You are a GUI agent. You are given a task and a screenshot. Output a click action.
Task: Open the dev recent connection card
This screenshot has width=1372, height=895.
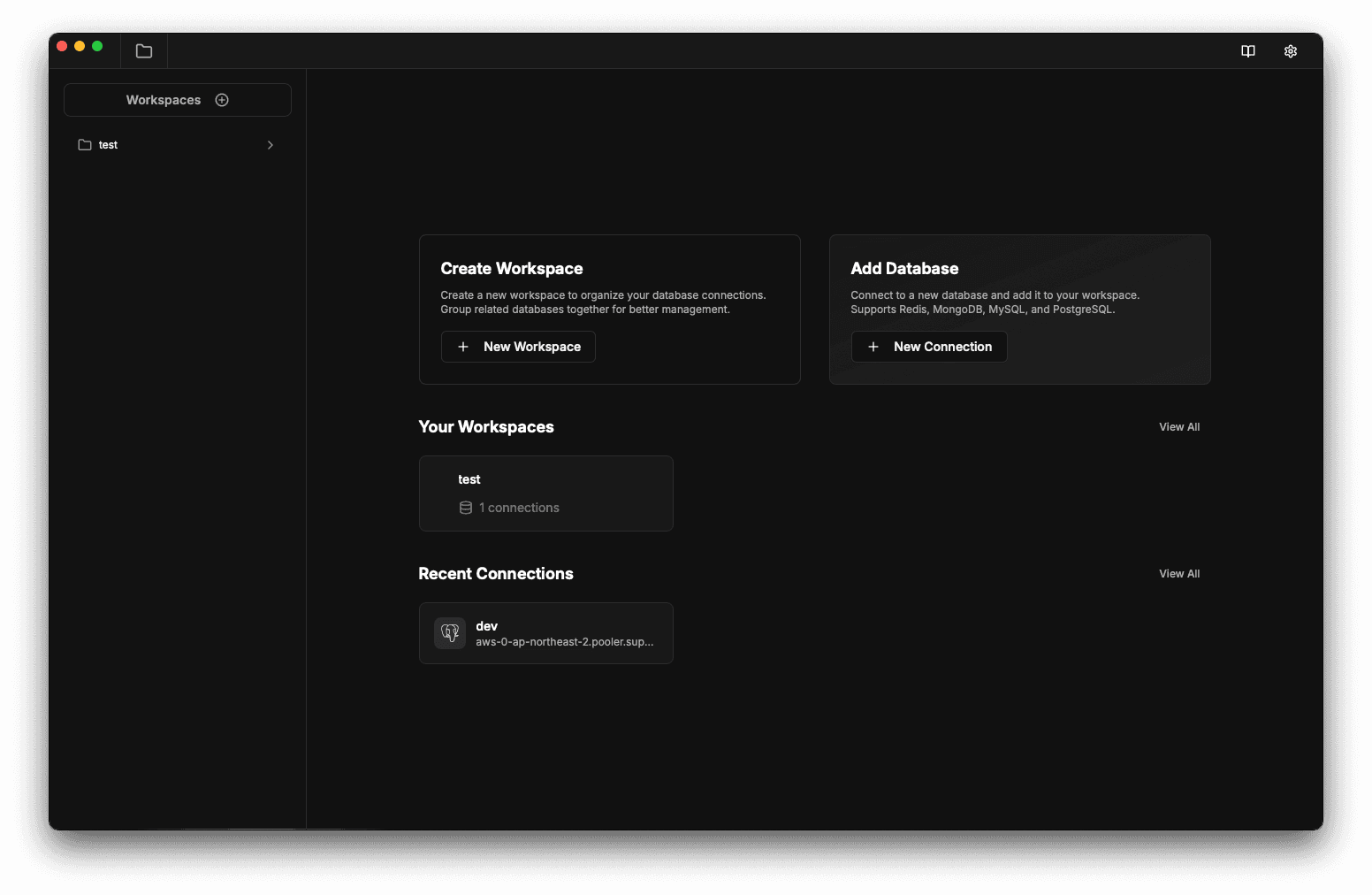point(545,633)
